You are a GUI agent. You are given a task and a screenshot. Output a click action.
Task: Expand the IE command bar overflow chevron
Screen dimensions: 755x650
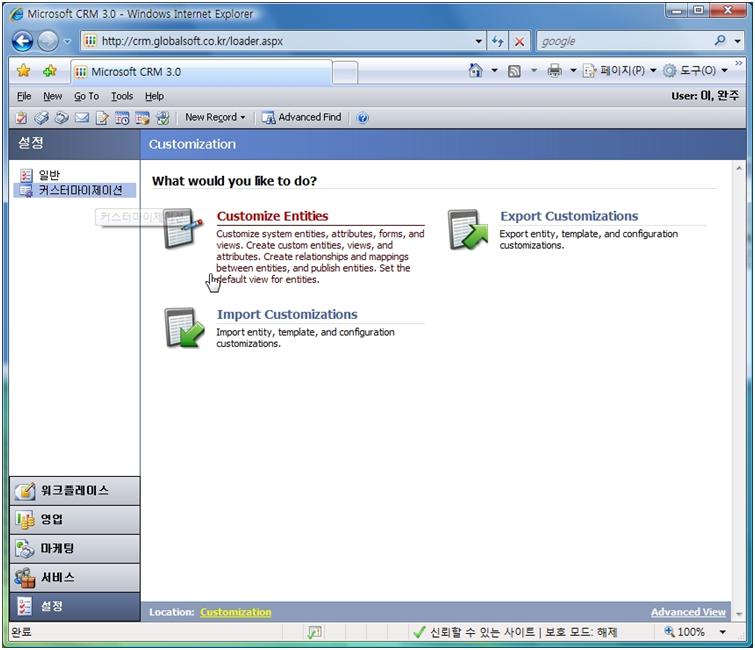[739, 63]
